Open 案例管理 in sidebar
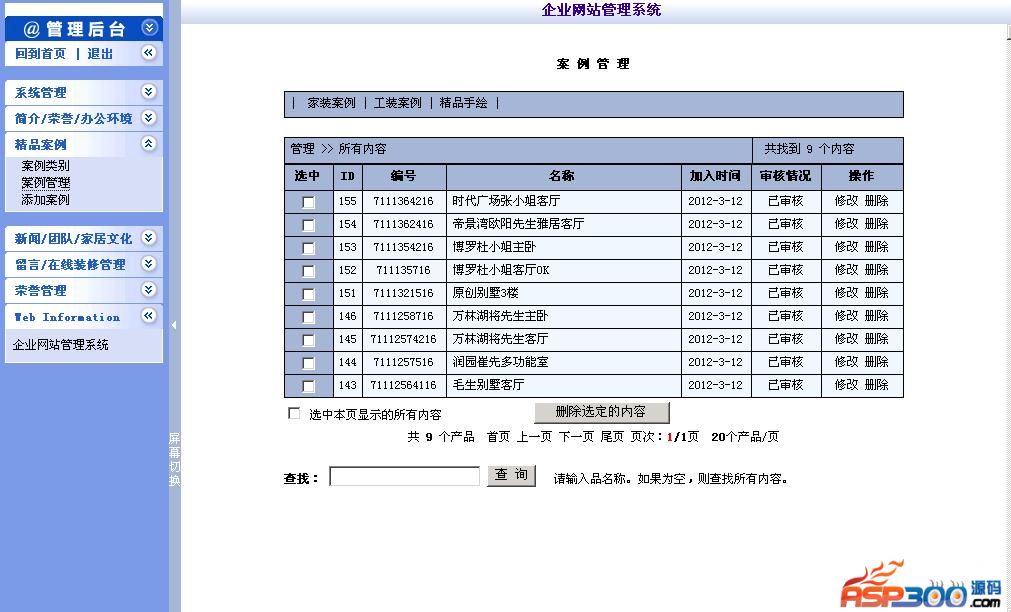 coord(45,183)
